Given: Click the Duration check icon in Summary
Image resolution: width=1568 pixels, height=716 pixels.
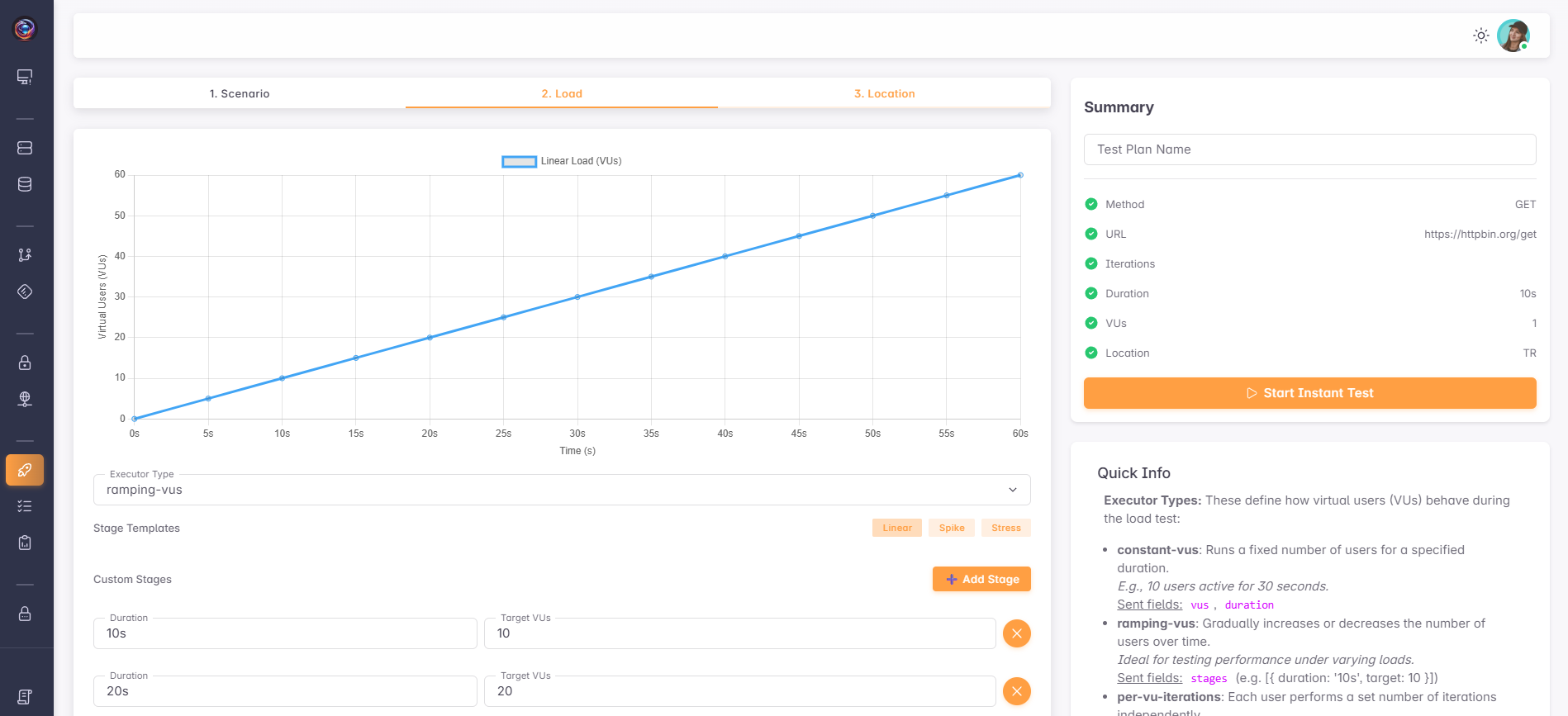Looking at the screenshot, I should click(x=1091, y=293).
